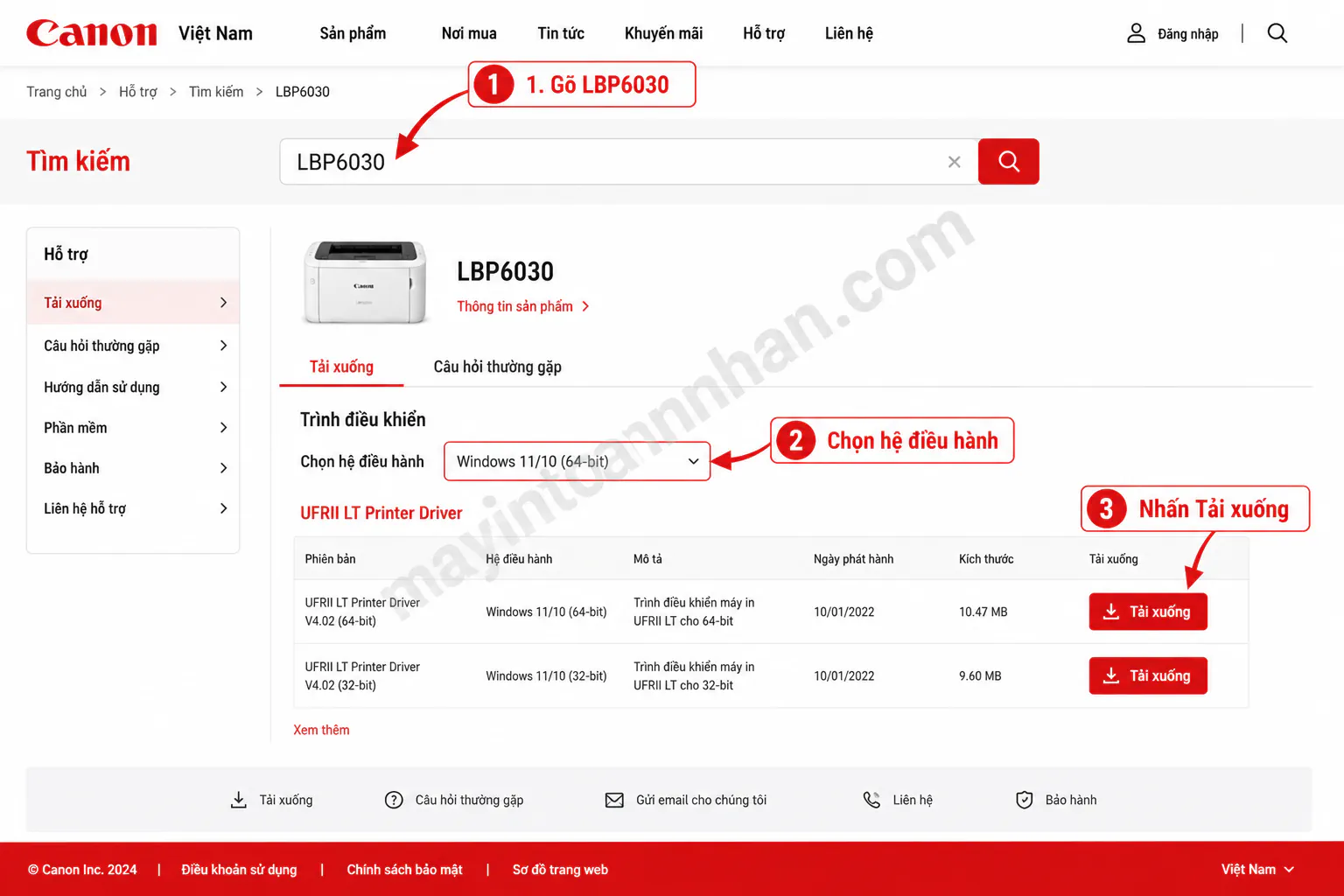Open the user account Đăng nhập icon

click(x=1136, y=33)
